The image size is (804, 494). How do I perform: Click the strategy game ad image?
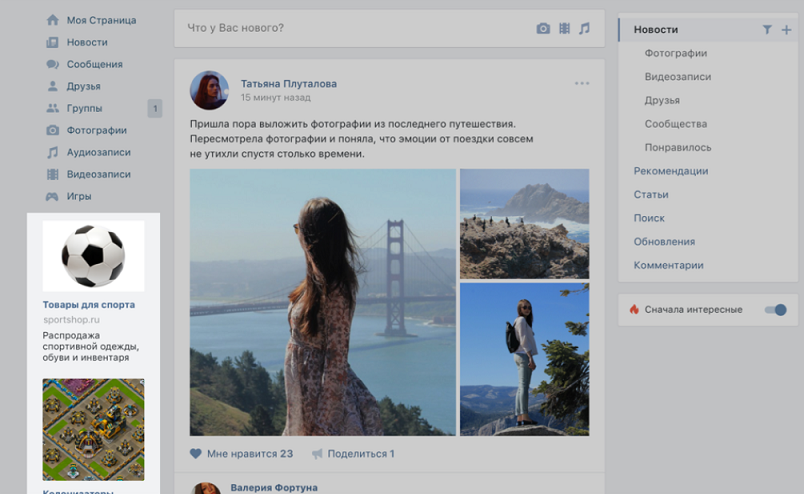click(x=93, y=430)
